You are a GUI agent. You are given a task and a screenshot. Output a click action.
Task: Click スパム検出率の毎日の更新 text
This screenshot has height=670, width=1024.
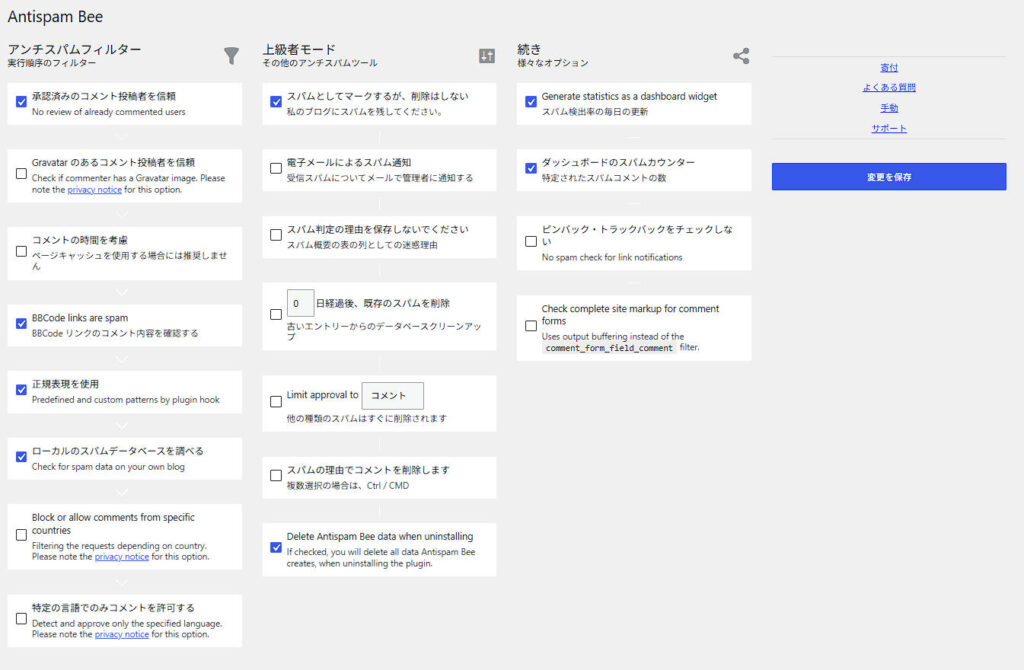coord(595,112)
